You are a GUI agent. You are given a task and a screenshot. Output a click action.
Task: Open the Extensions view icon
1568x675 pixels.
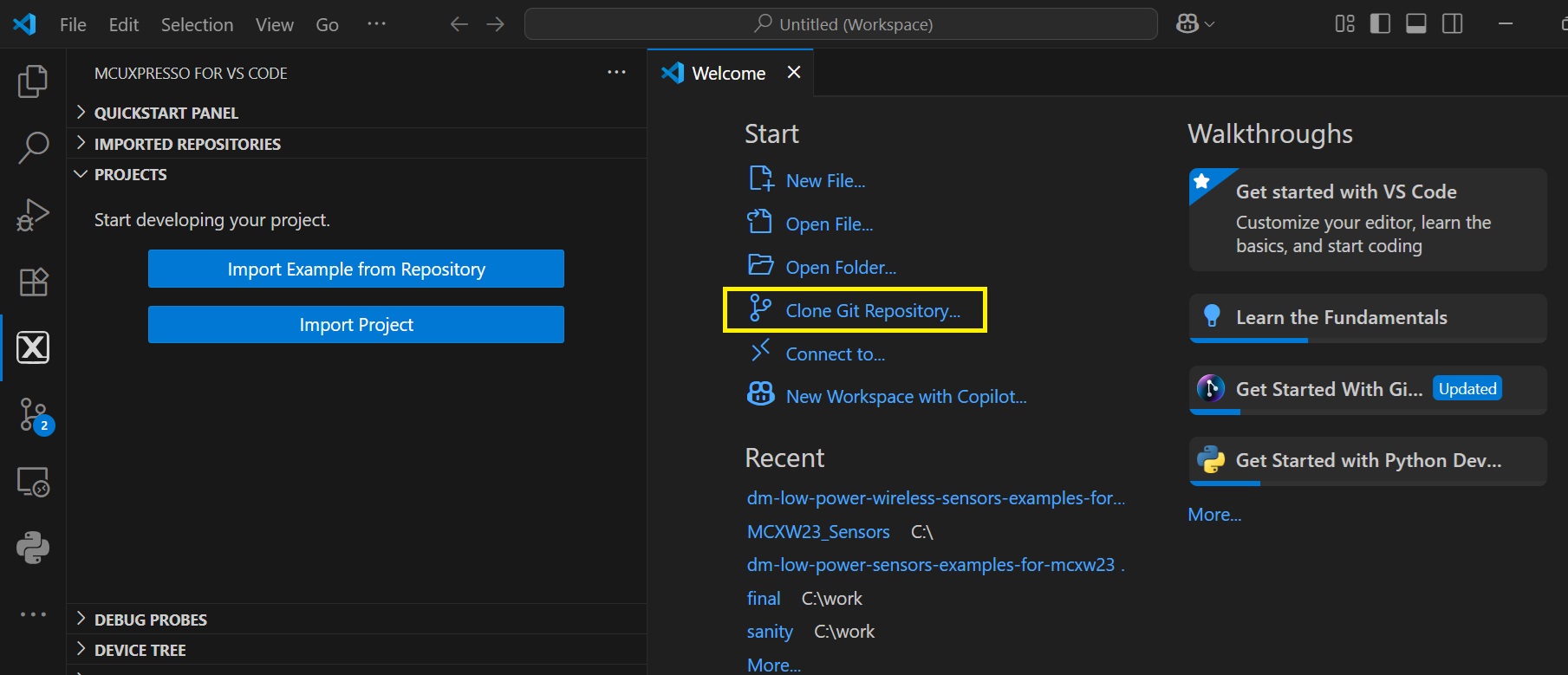coord(33,282)
